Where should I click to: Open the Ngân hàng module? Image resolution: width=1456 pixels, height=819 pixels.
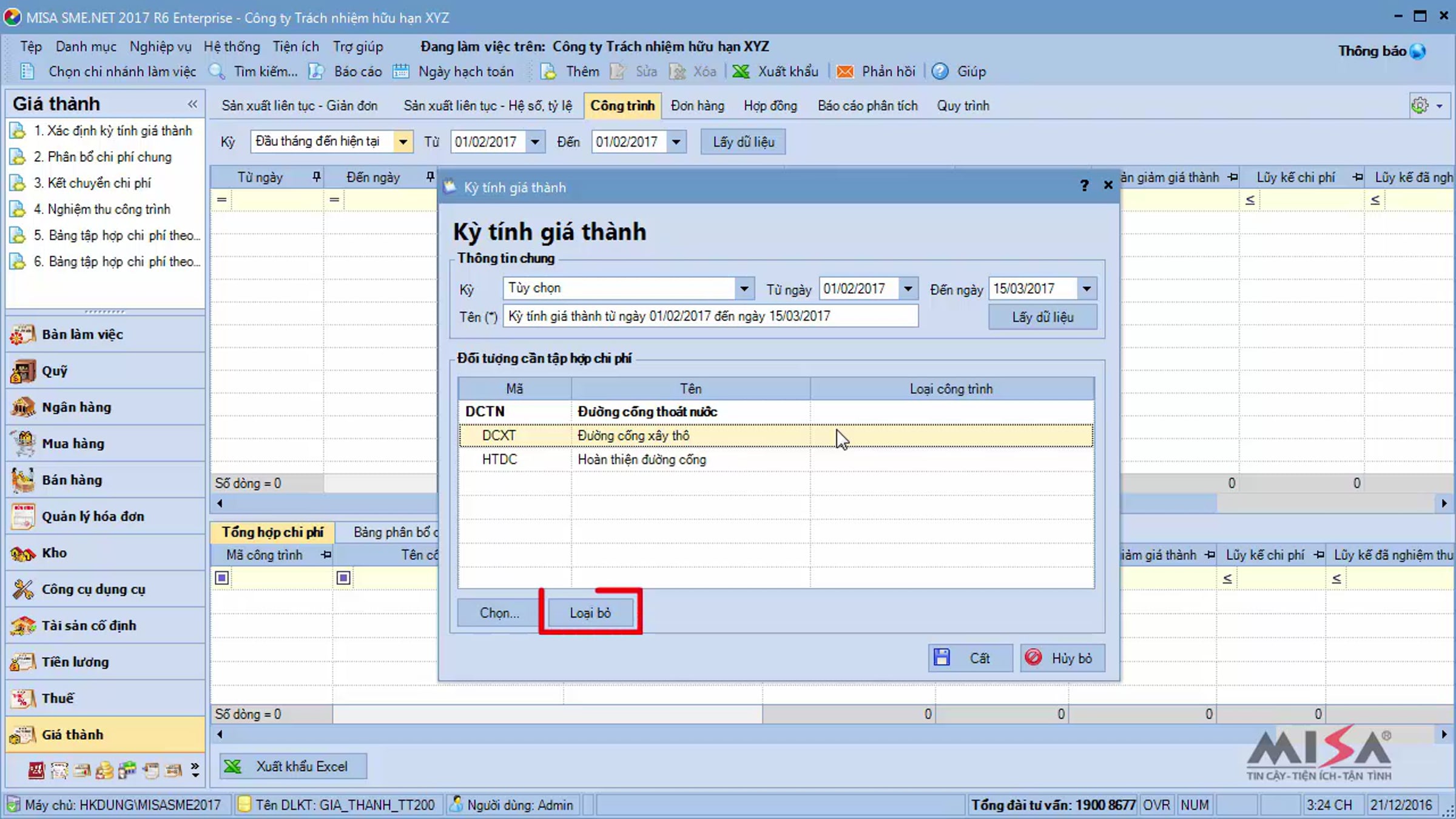point(105,407)
